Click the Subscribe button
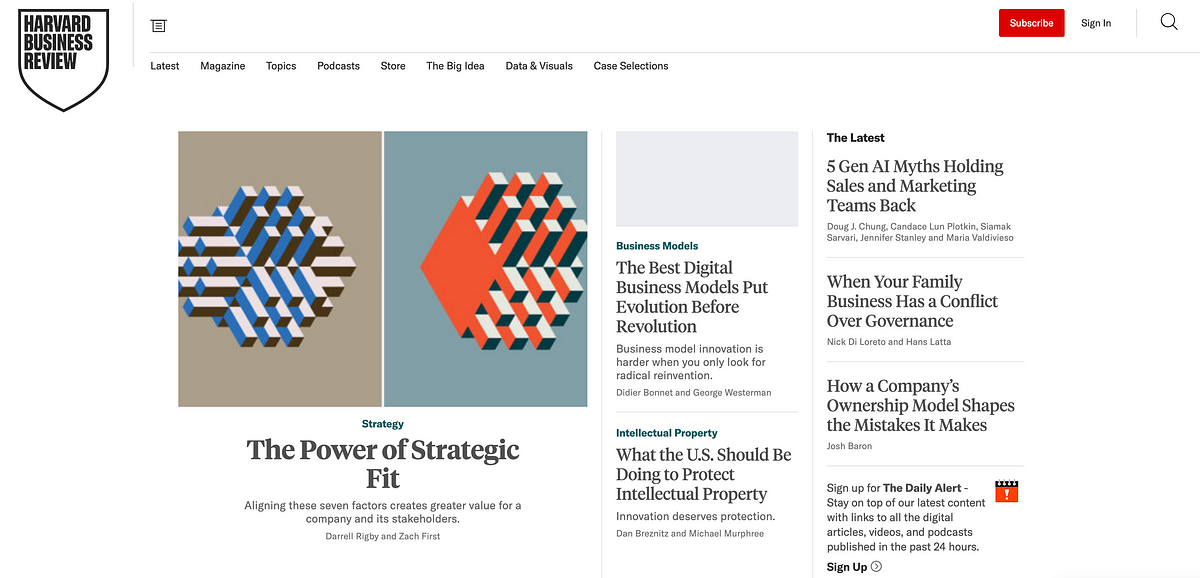Image resolution: width=1200 pixels, height=578 pixels. pos(1031,23)
